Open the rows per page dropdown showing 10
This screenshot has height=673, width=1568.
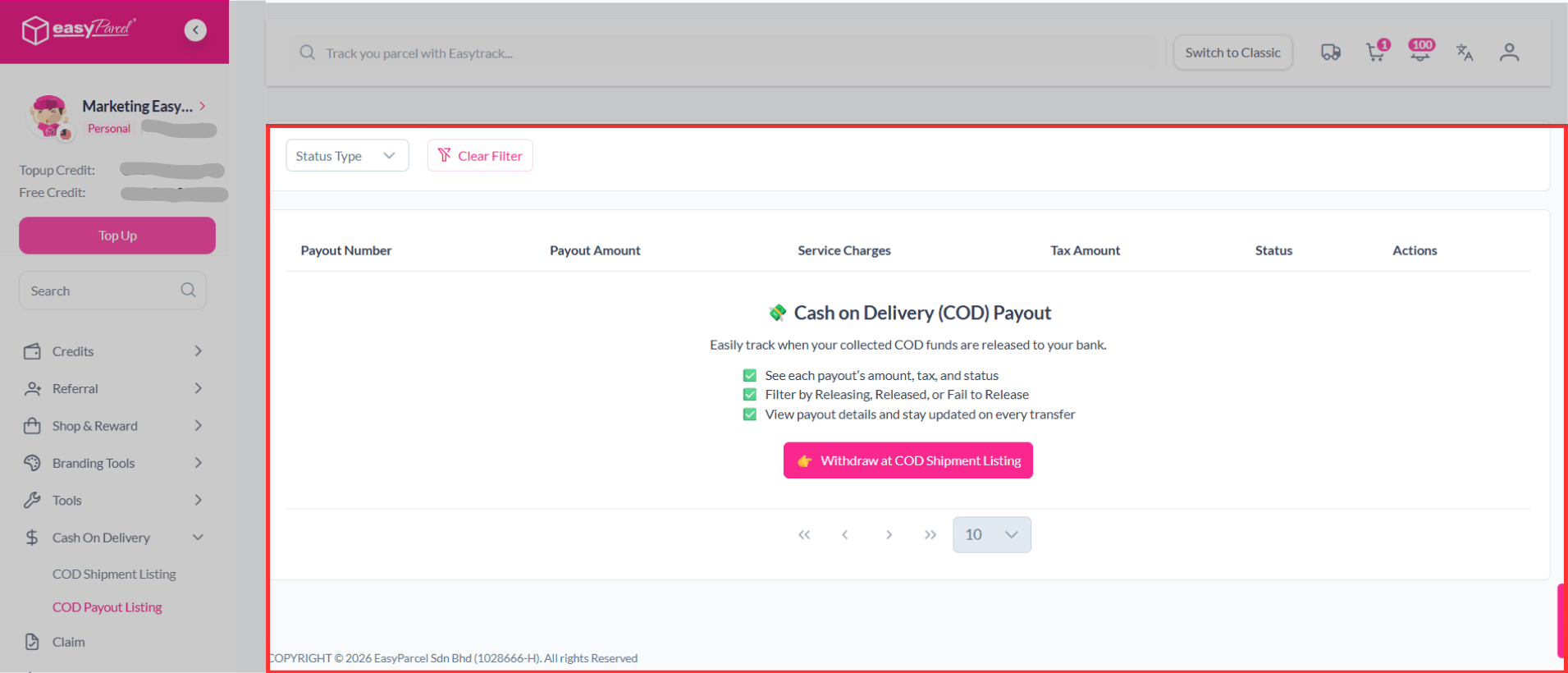coord(991,535)
